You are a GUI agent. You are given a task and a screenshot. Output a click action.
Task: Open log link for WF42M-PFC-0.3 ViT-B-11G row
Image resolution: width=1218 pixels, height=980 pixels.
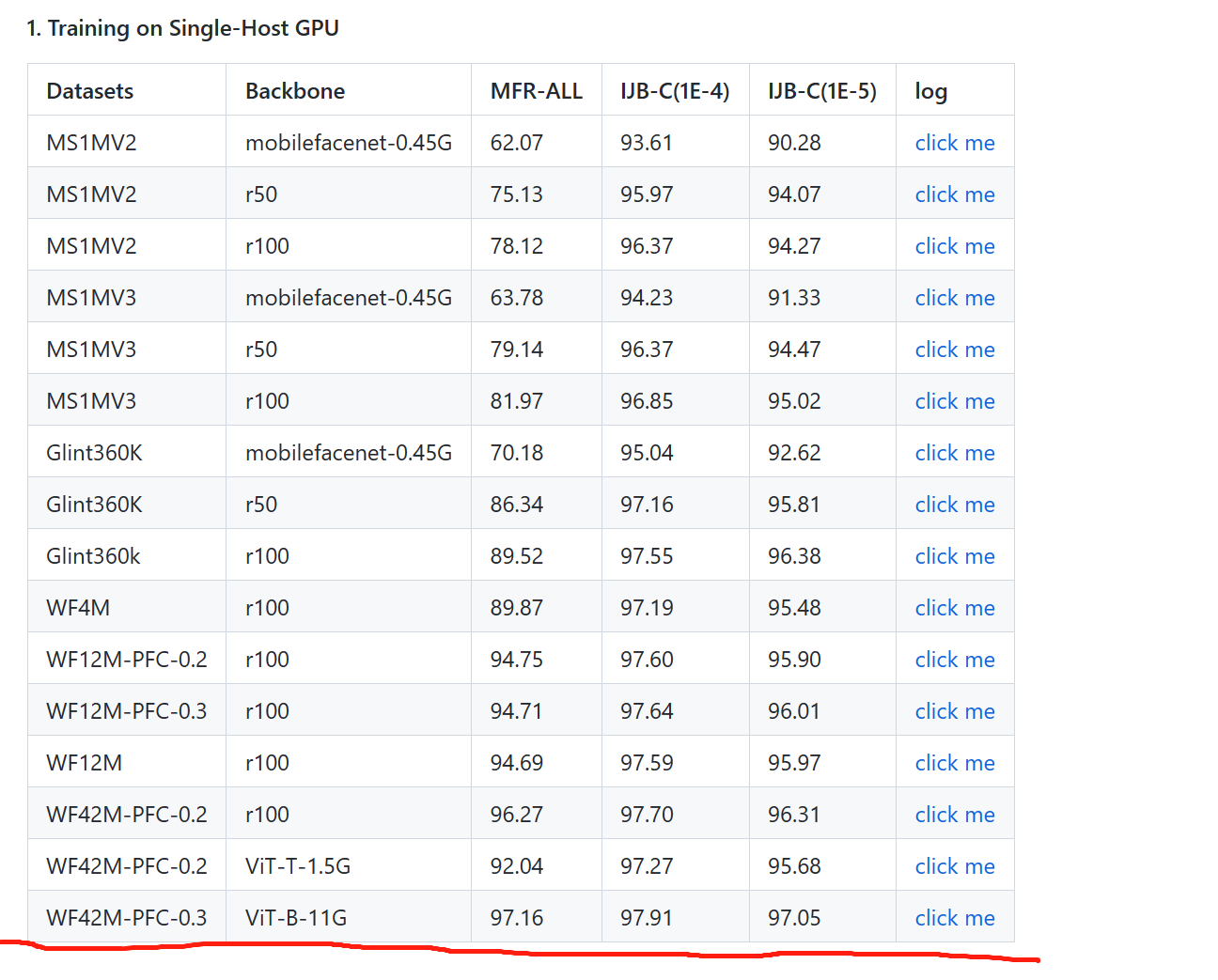click(955, 917)
